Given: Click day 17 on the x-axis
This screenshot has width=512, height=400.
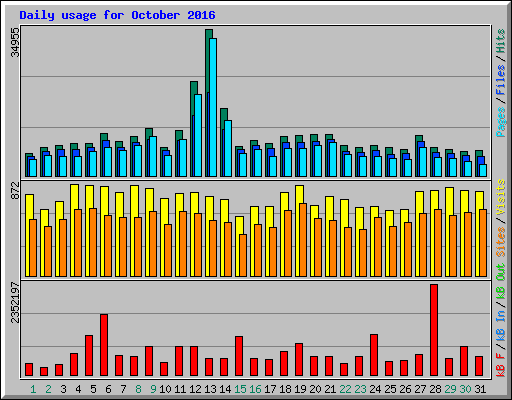Looking at the screenshot, I should tap(270, 389).
